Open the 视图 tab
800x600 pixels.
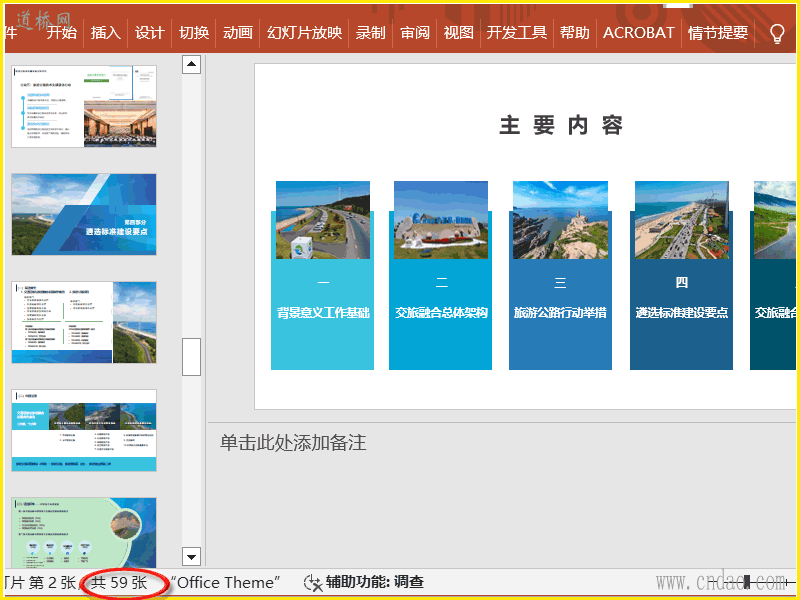click(x=459, y=33)
